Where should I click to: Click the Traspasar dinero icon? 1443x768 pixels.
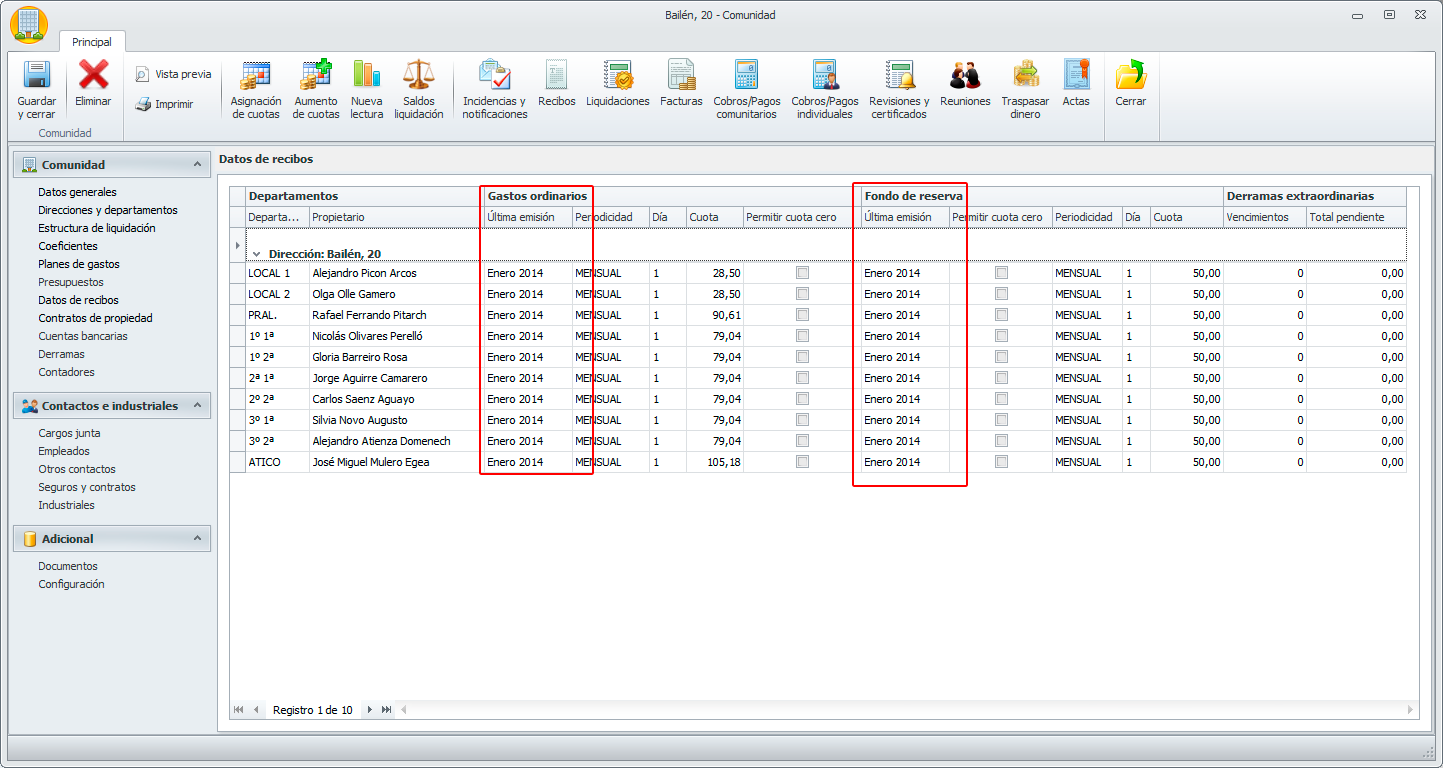pyautogui.click(x=1025, y=75)
